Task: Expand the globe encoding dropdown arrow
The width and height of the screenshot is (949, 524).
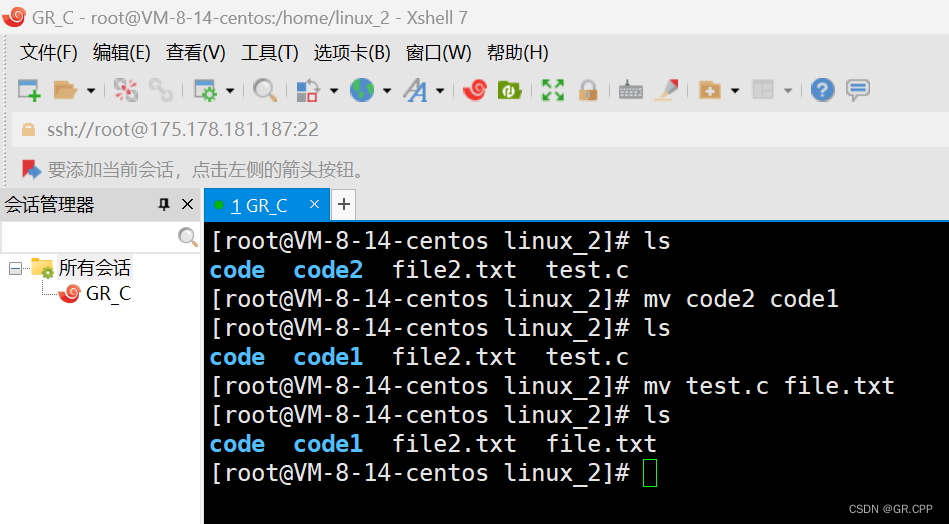Action: click(387, 91)
